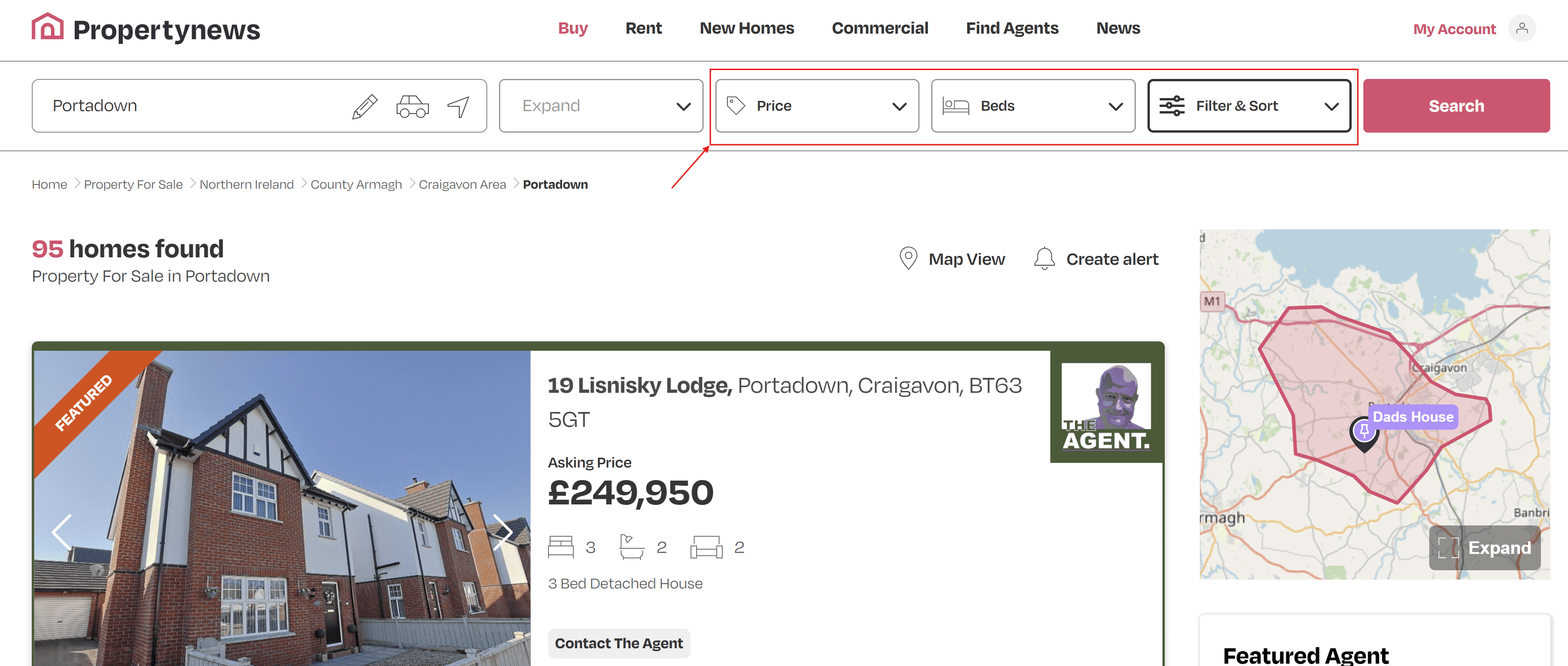Screen dimensions: 1568x666
Task: Follow the County Armagh breadcrumb link
Action: (356, 184)
